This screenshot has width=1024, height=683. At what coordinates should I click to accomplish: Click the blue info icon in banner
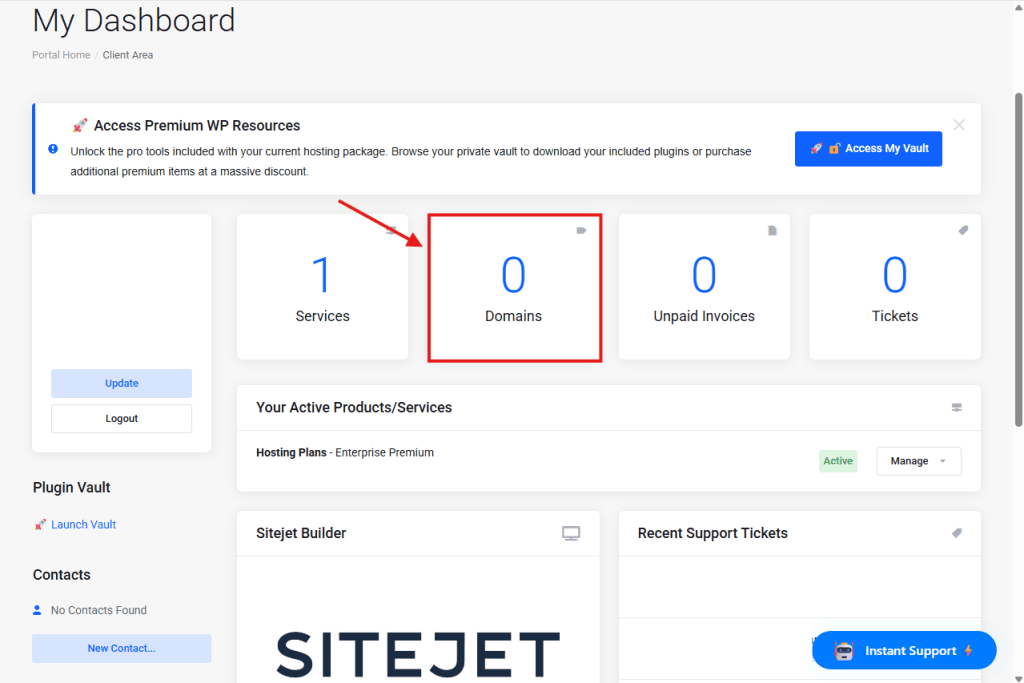(x=53, y=149)
